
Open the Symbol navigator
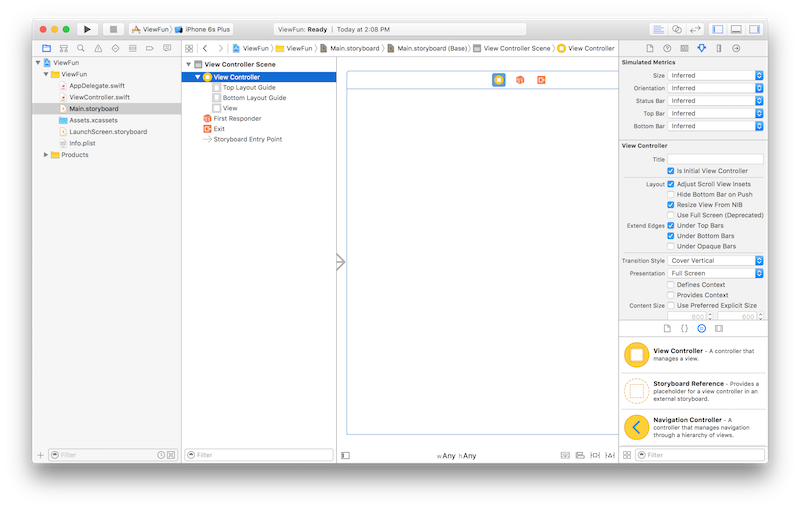pos(64,48)
